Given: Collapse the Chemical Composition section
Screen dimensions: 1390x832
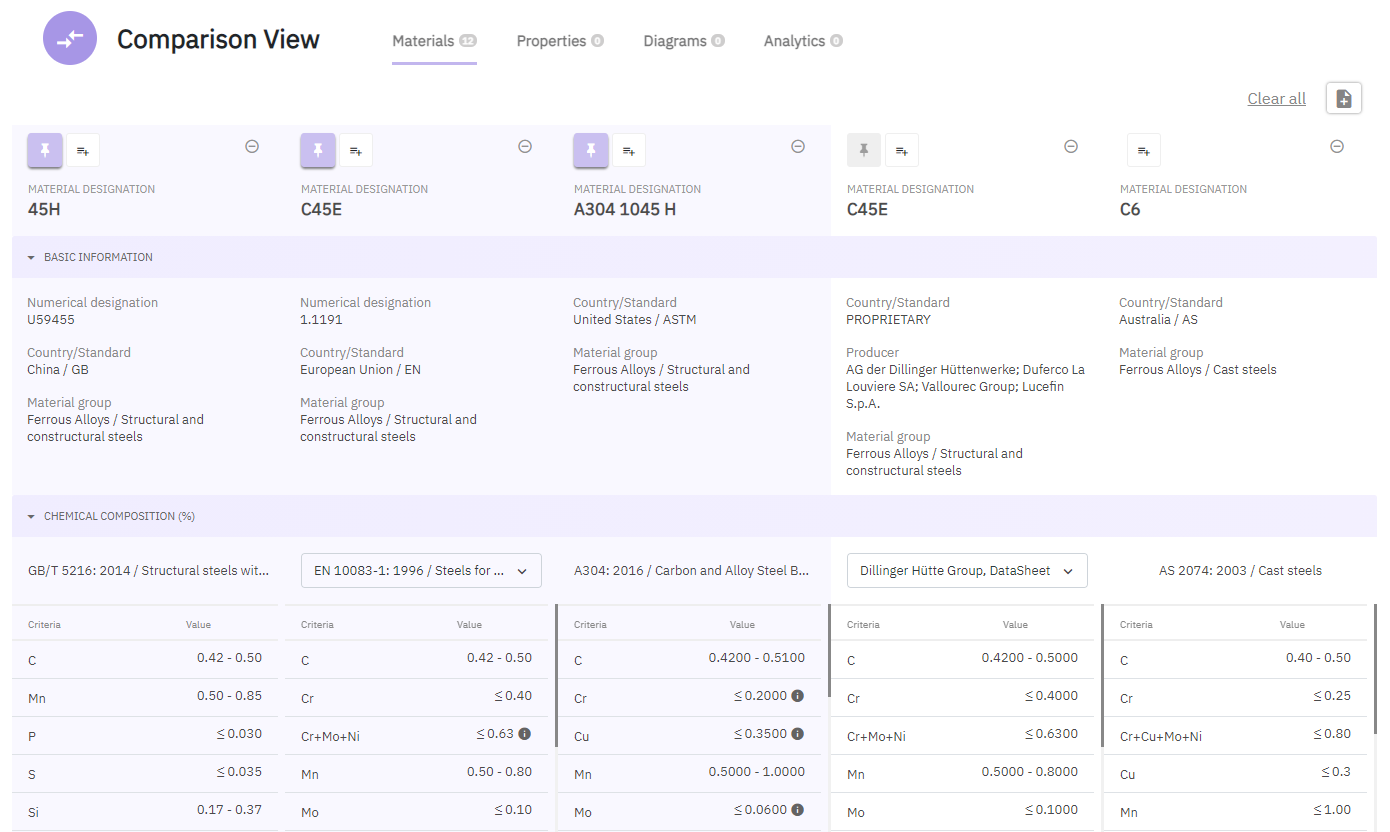Looking at the screenshot, I should click(x=31, y=517).
